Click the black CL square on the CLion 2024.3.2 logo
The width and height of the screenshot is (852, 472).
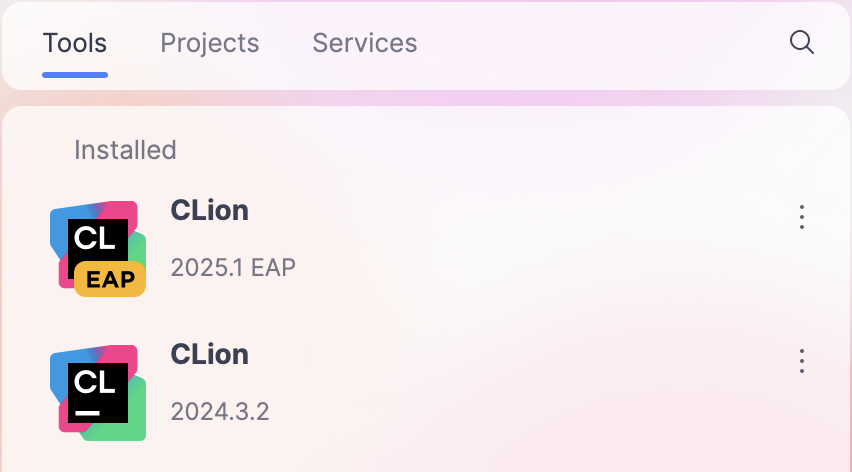[x=98, y=392]
